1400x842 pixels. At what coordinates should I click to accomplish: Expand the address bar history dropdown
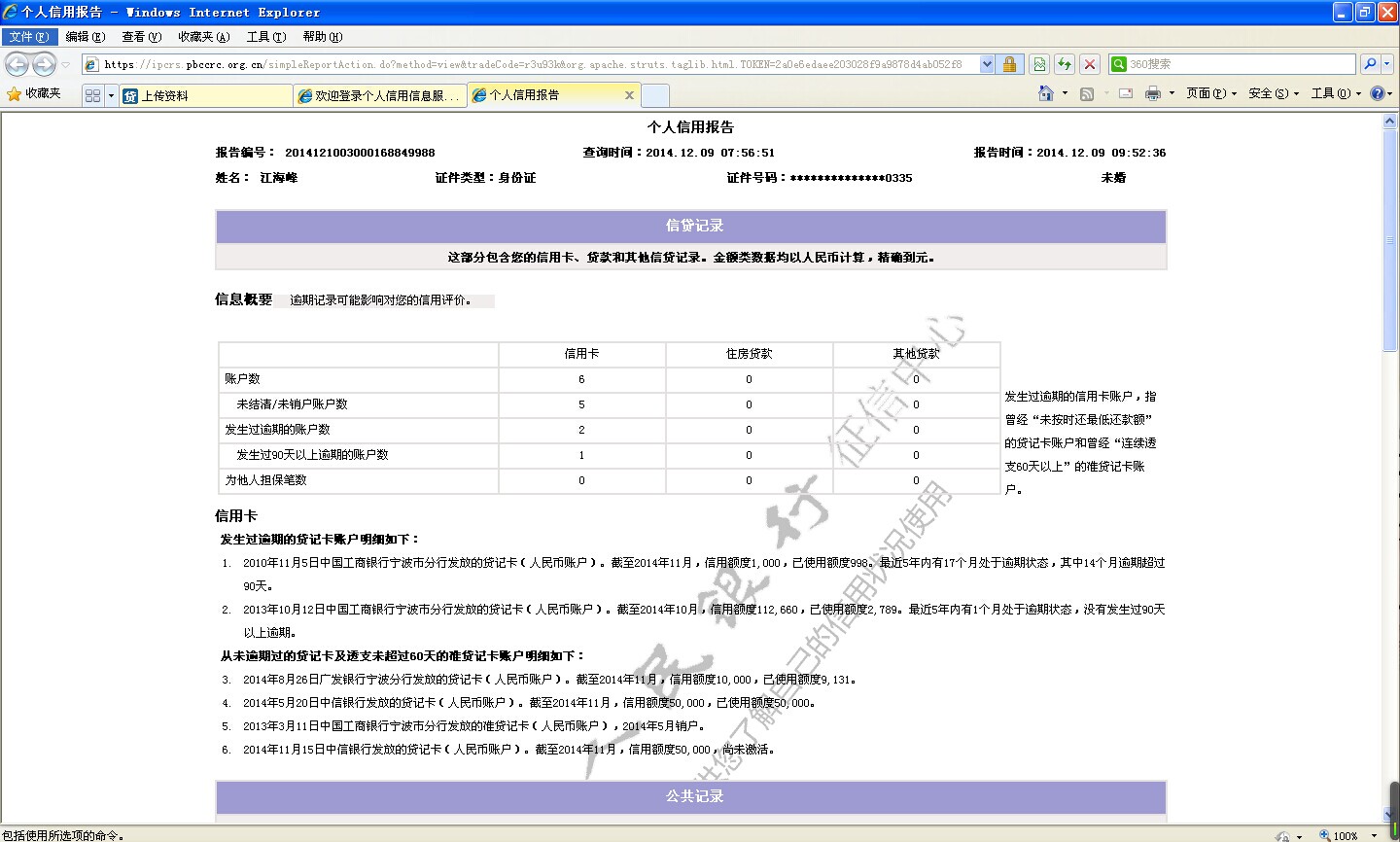987,64
